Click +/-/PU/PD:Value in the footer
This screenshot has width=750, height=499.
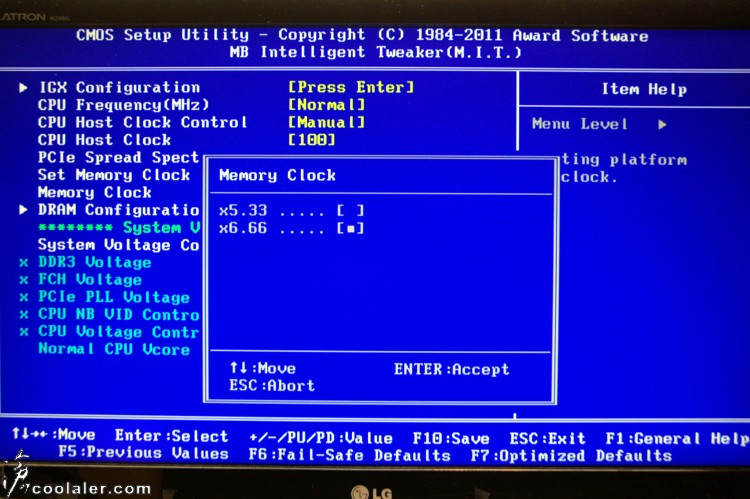tap(321, 438)
